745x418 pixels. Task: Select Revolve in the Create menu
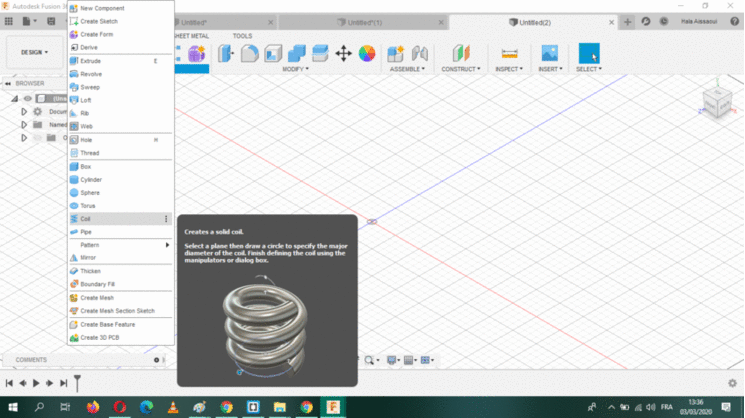point(120,74)
